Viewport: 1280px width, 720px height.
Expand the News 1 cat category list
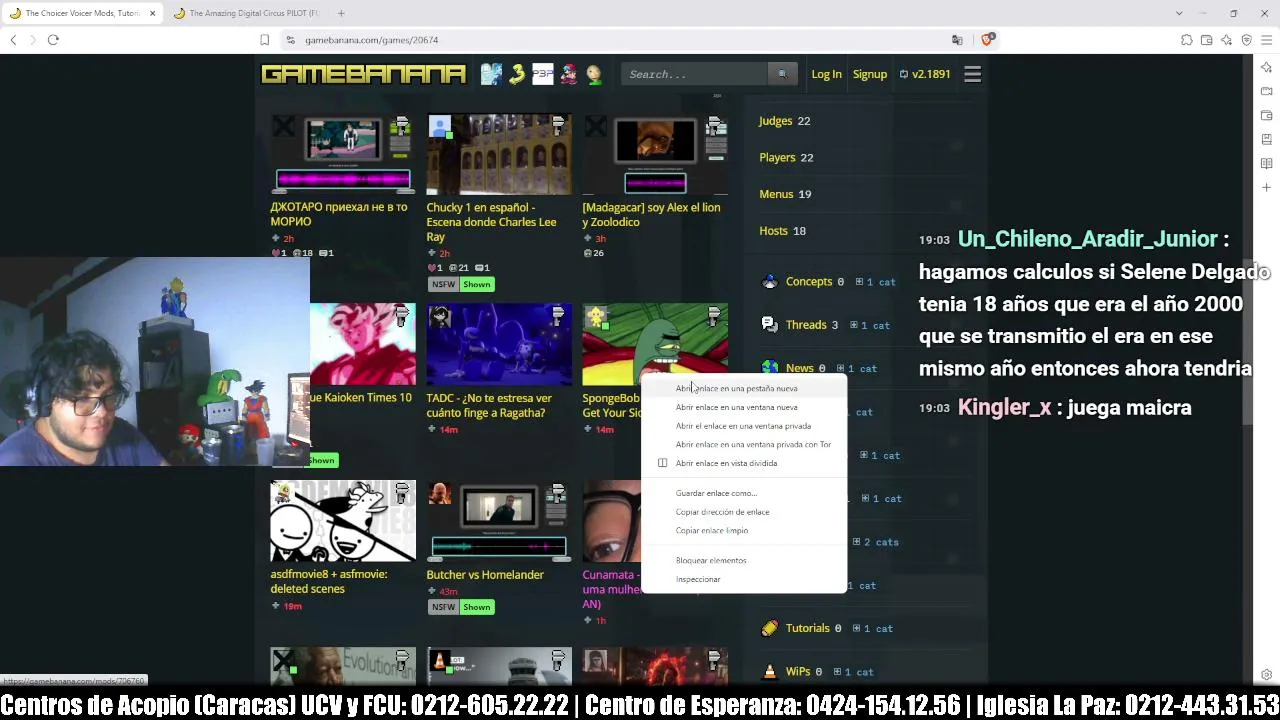[857, 369]
